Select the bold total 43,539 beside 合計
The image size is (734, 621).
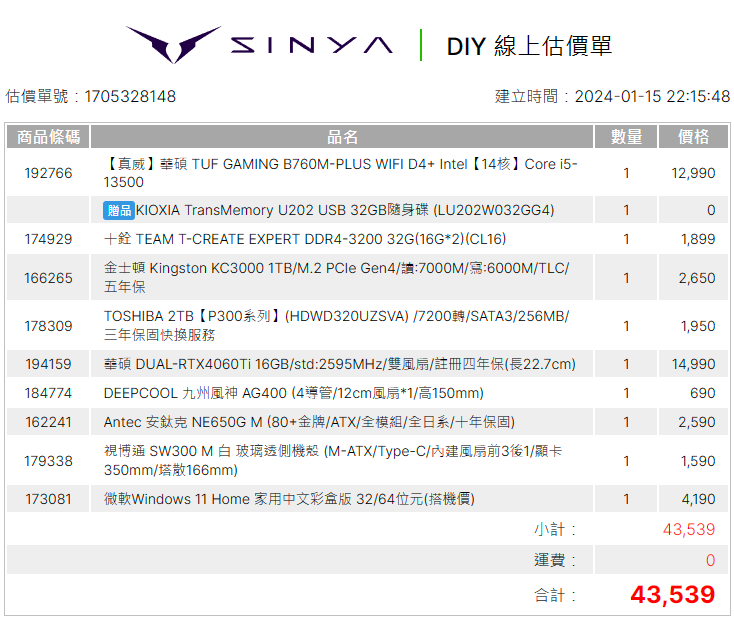pyautogui.click(x=673, y=595)
